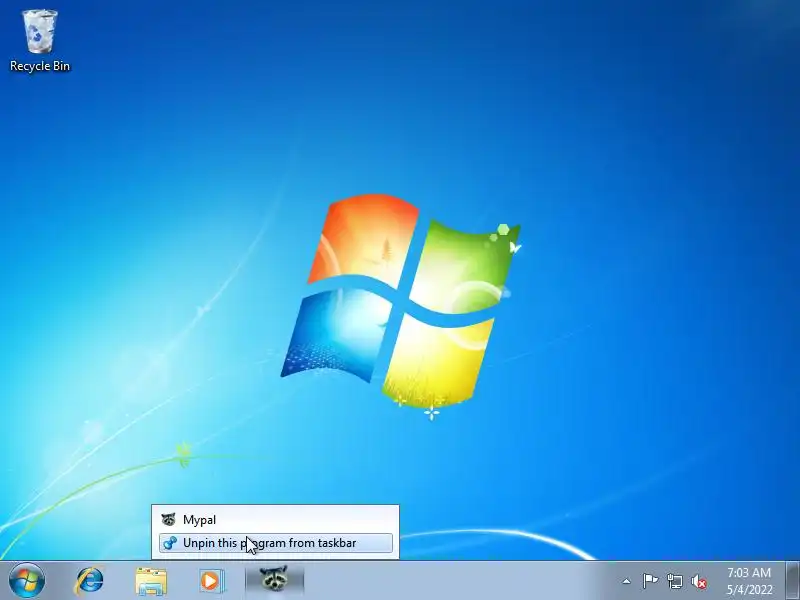Open the muted volume speaker icon
The height and width of the screenshot is (600, 800).
click(699, 581)
